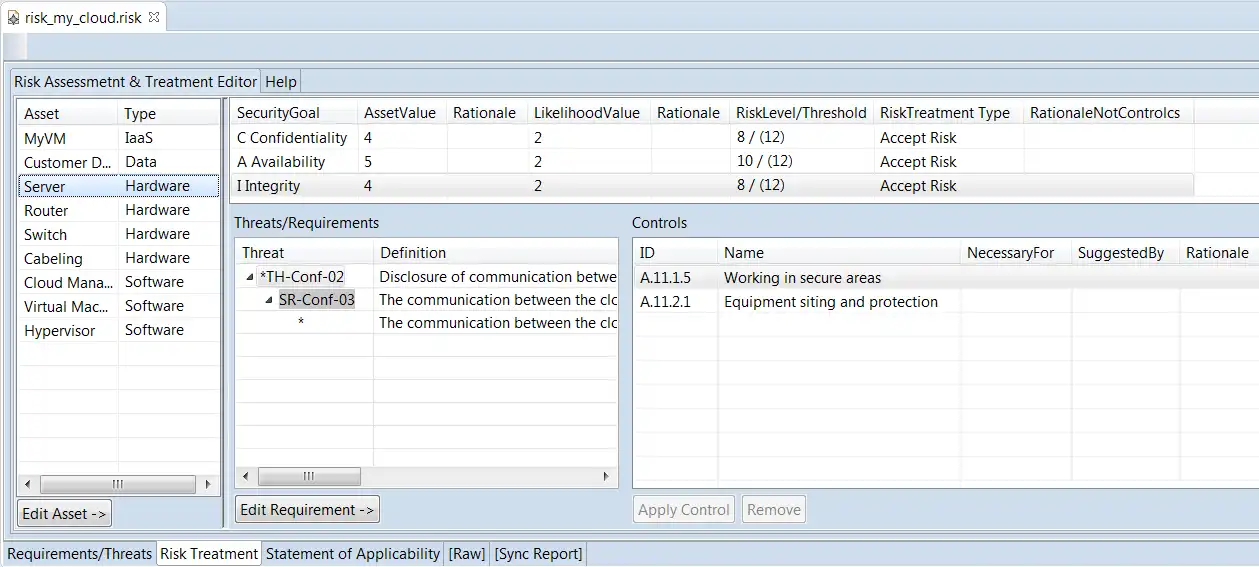Click the Remove control button
Screen dimensions: 1259x567
(x=773, y=510)
